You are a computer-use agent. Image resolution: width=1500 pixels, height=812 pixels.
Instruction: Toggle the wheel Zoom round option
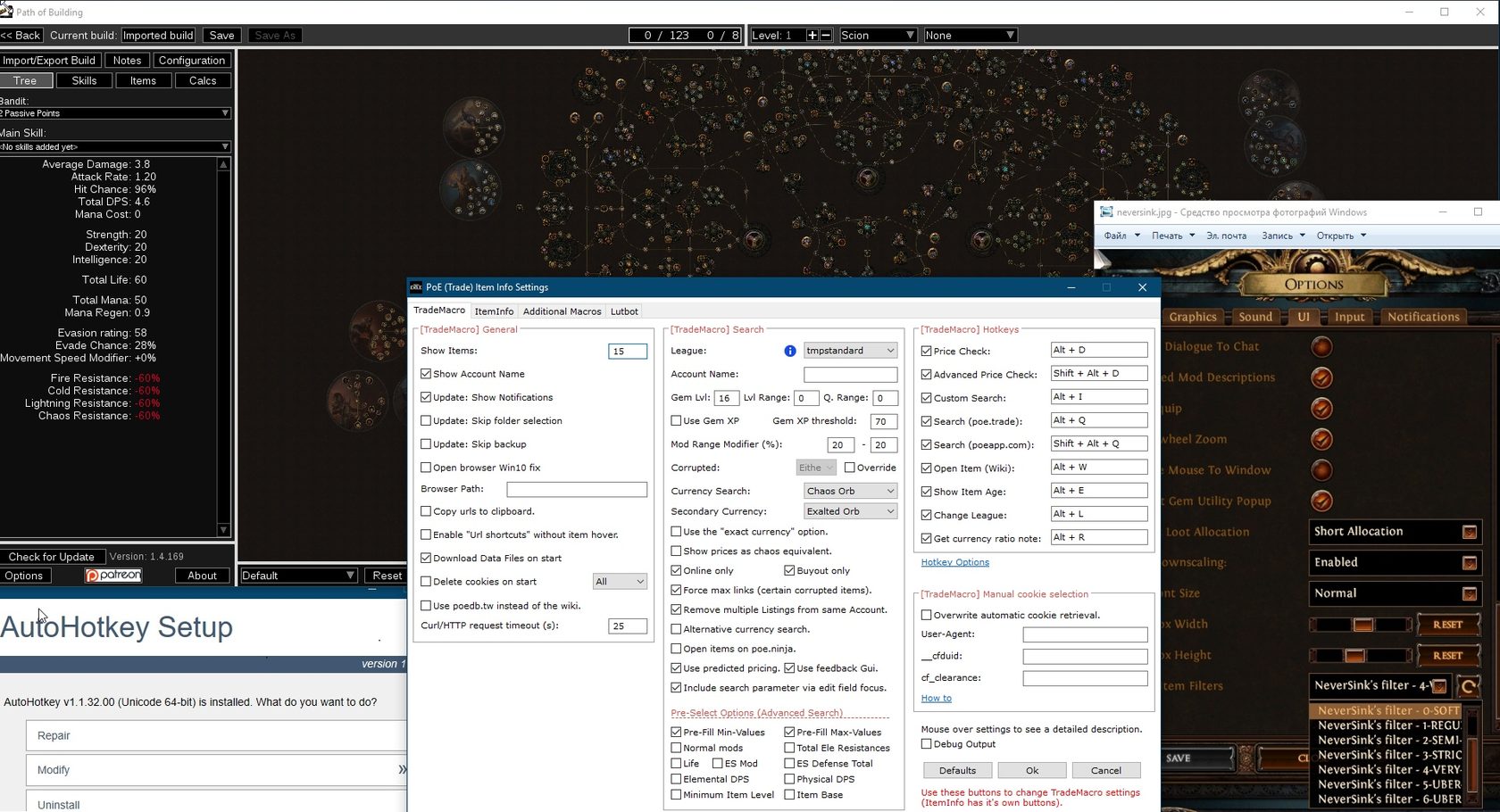click(1321, 439)
